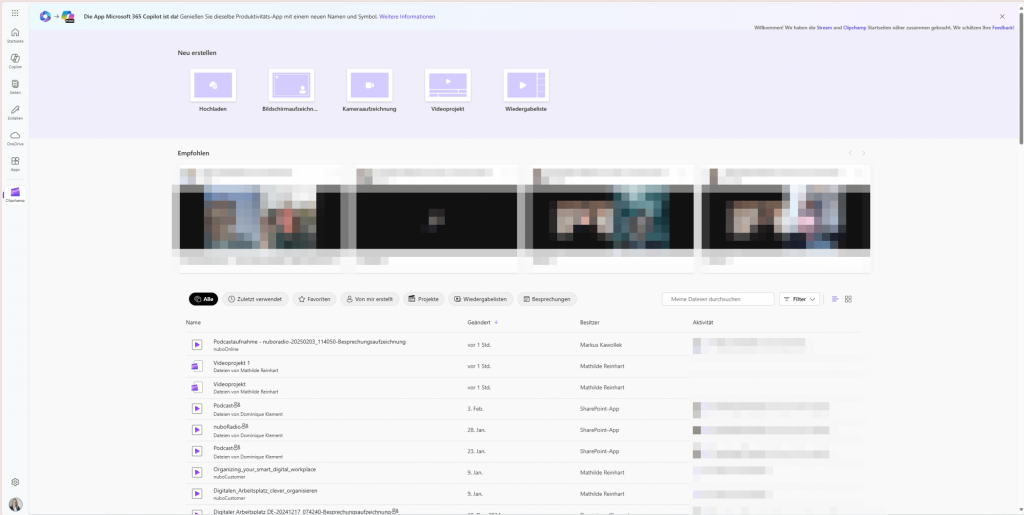Open the Stream link in welcome message
This screenshot has width=1024, height=515.
click(x=824, y=28)
